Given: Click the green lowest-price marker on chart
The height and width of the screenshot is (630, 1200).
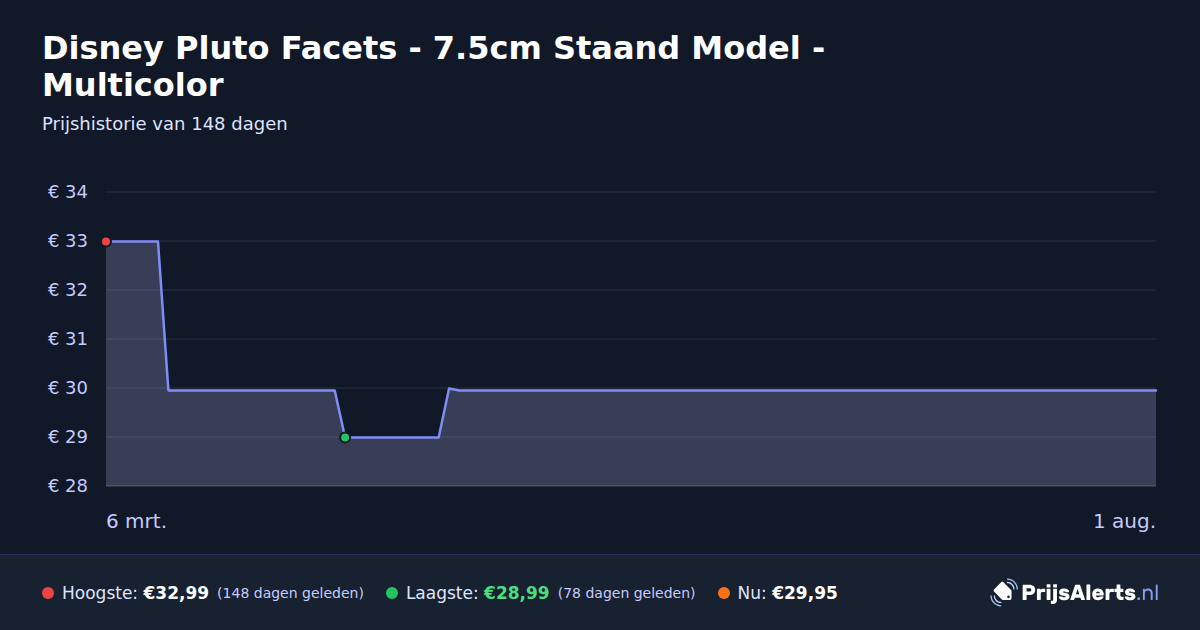Looking at the screenshot, I should [x=345, y=437].
